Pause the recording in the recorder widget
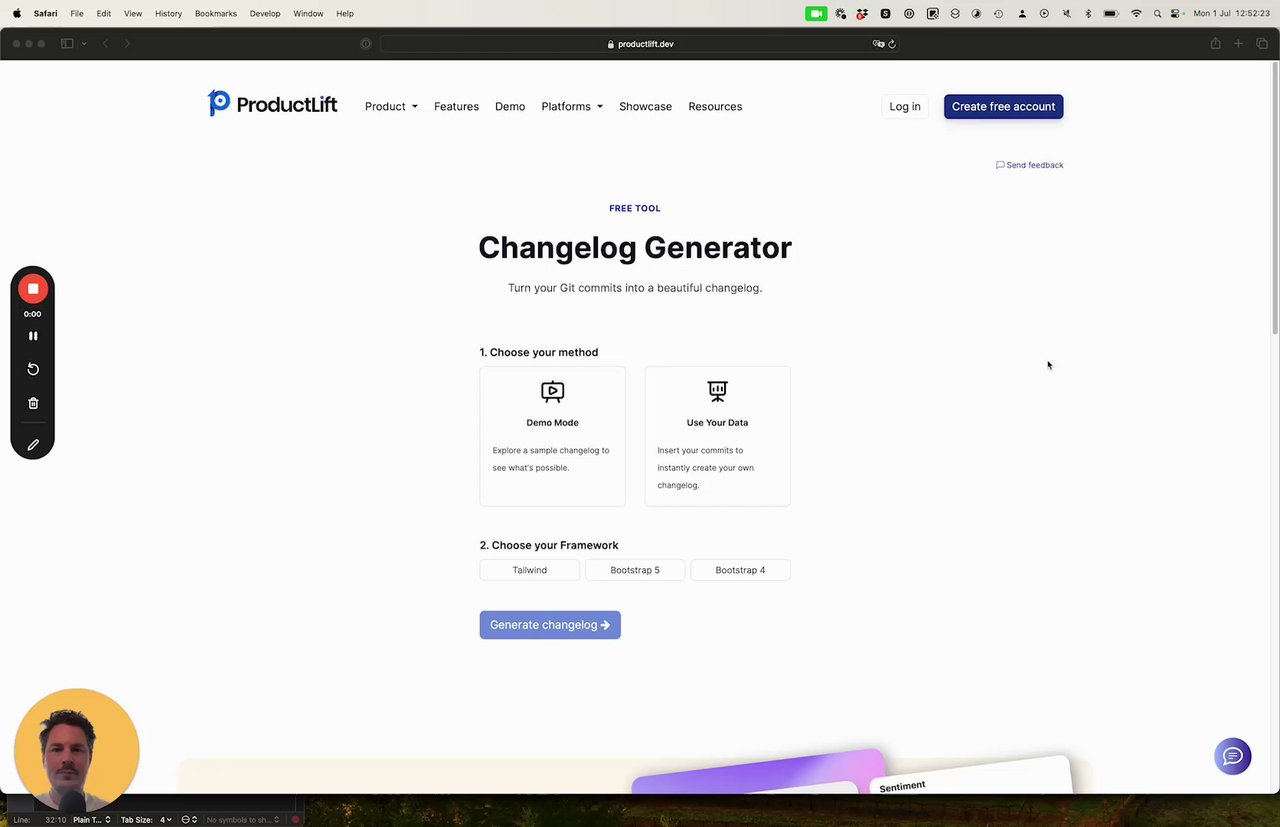1280x827 pixels. 33,336
